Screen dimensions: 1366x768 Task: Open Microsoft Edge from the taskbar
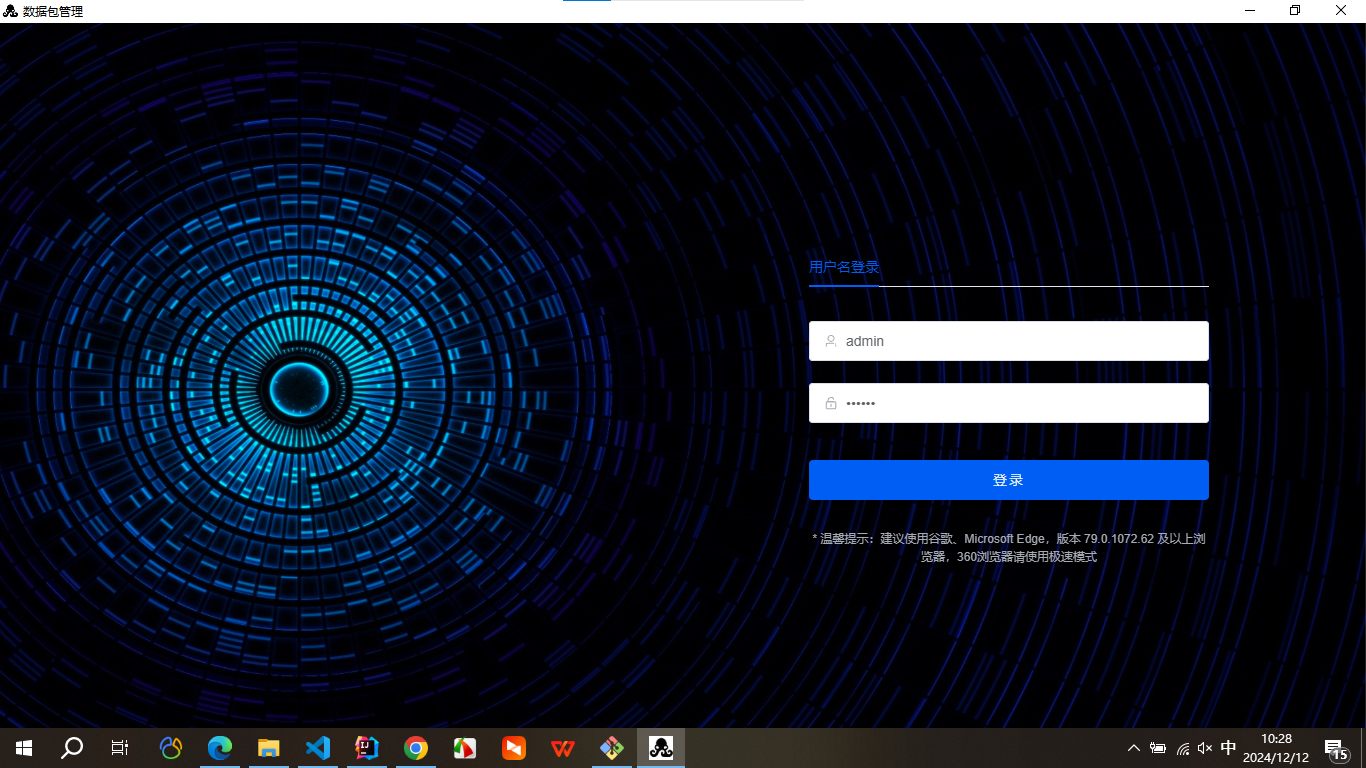coord(220,748)
